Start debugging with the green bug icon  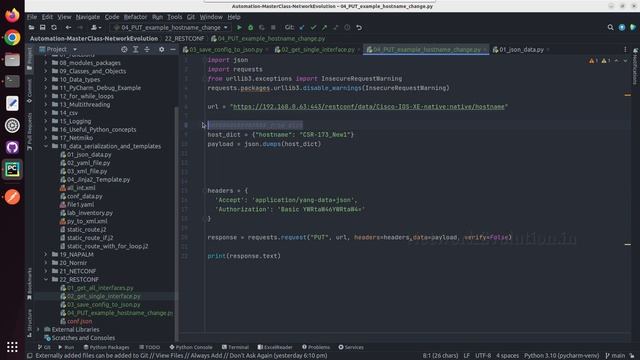point(251,27)
